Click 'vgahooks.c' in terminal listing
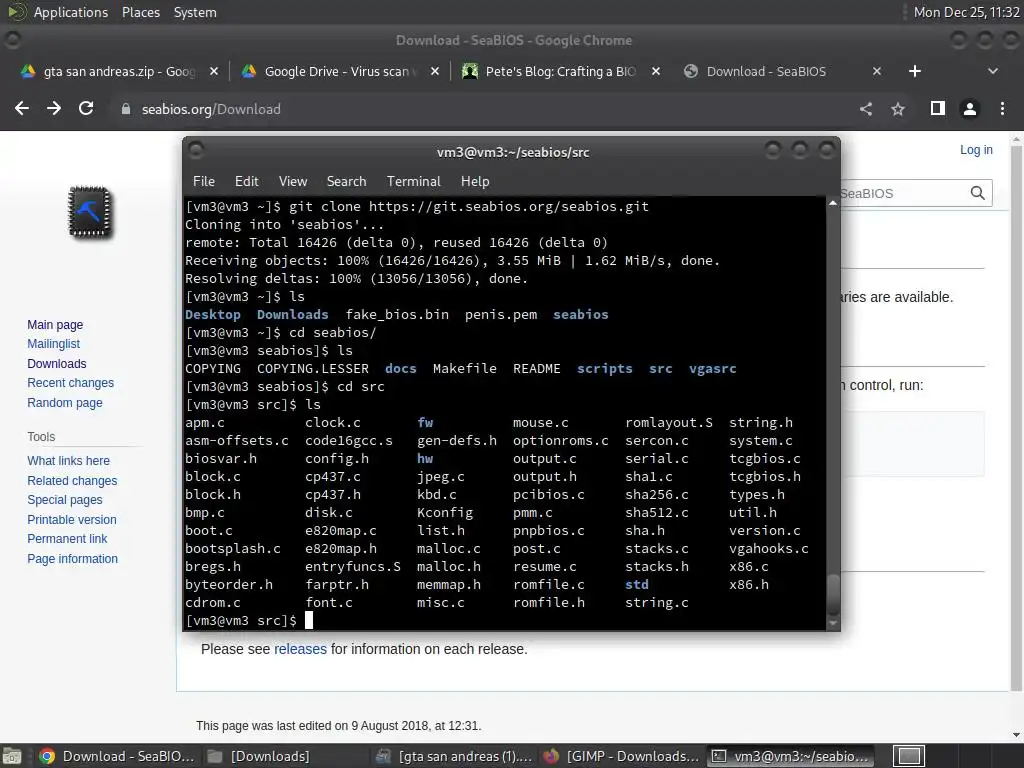 click(769, 549)
